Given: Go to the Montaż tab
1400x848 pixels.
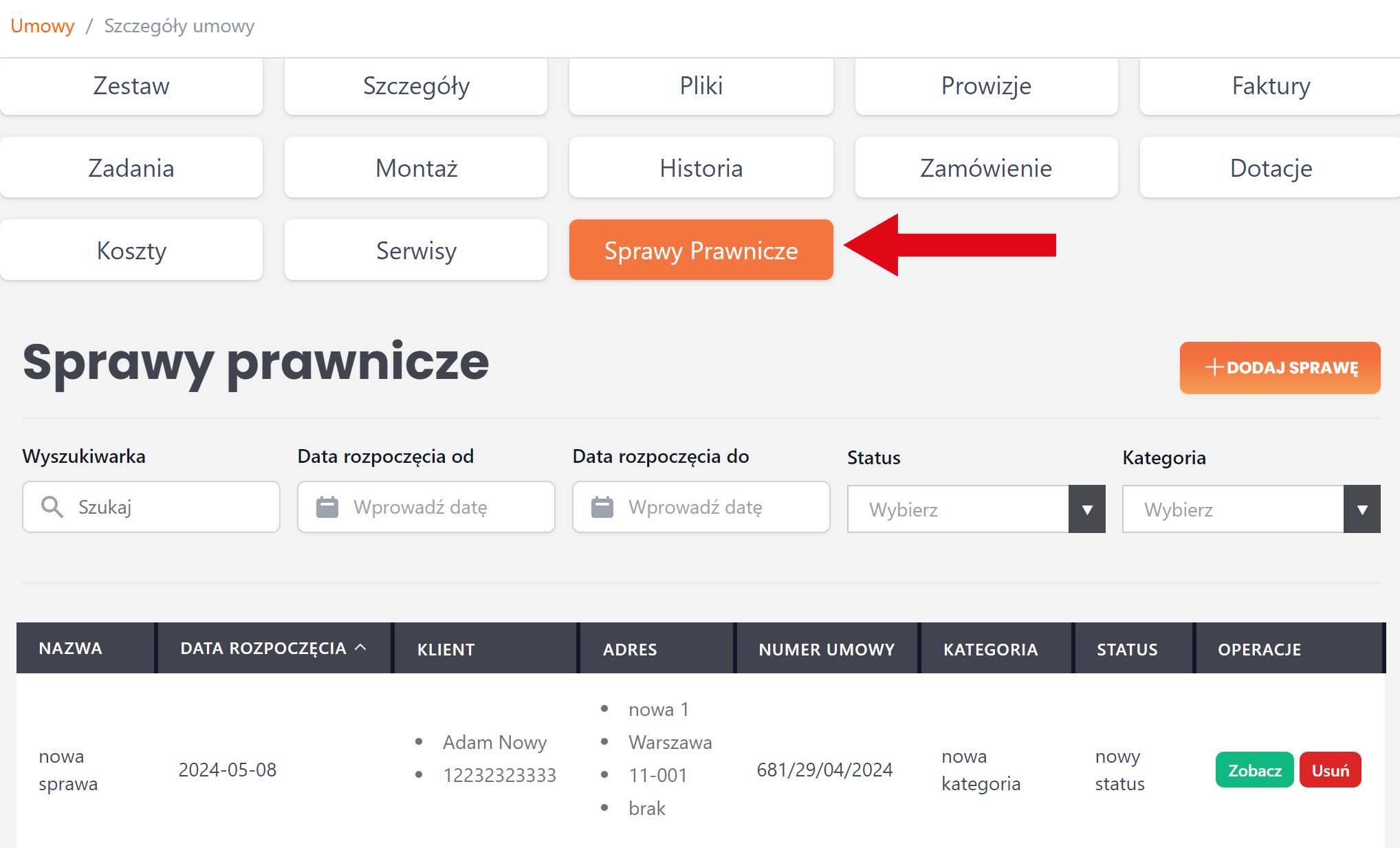Looking at the screenshot, I should 416,168.
